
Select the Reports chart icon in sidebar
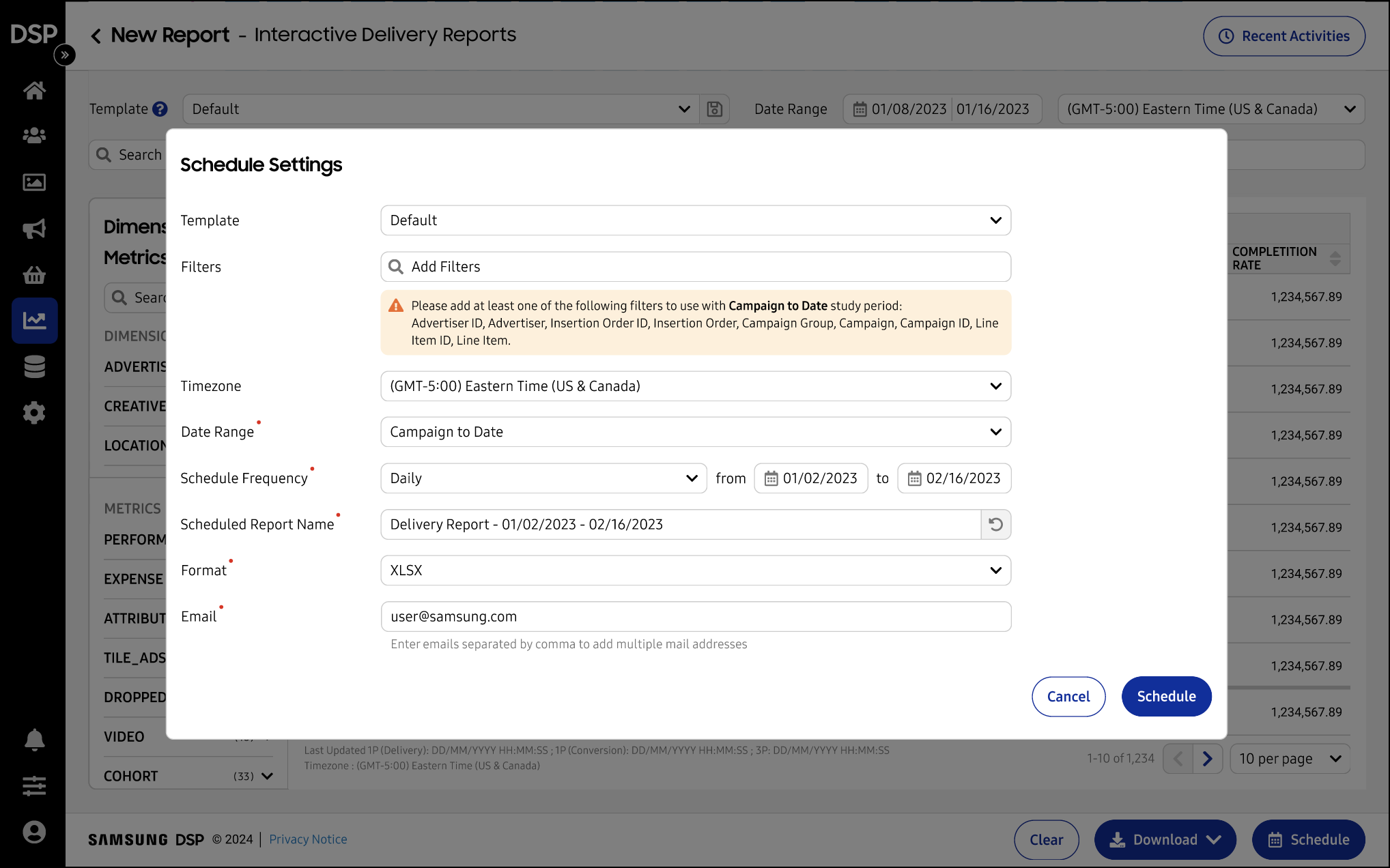pyautogui.click(x=34, y=320)
